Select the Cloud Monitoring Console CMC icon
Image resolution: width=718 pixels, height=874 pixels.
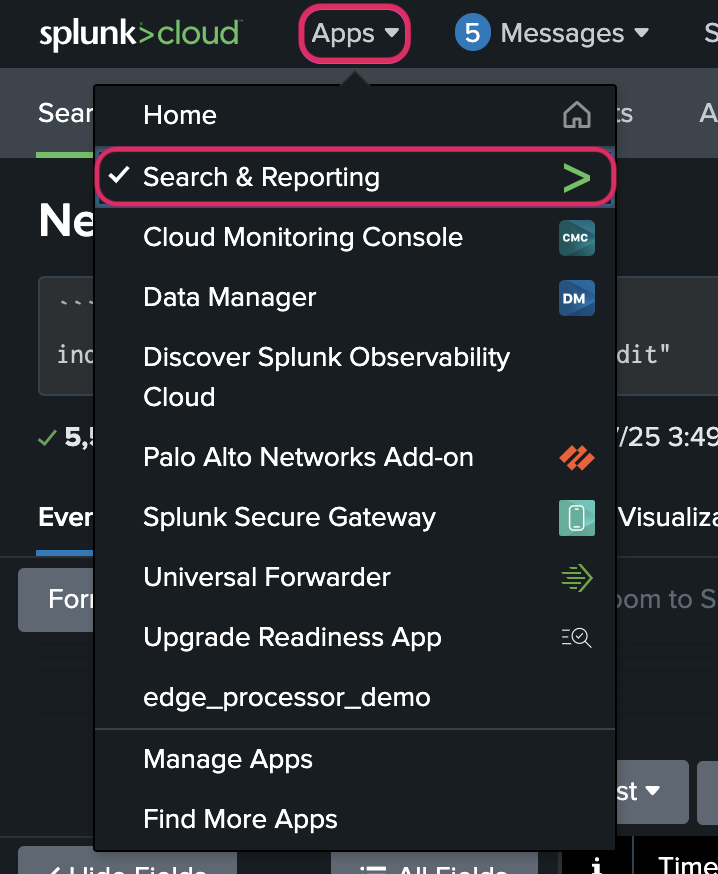(x=576, y=238)
